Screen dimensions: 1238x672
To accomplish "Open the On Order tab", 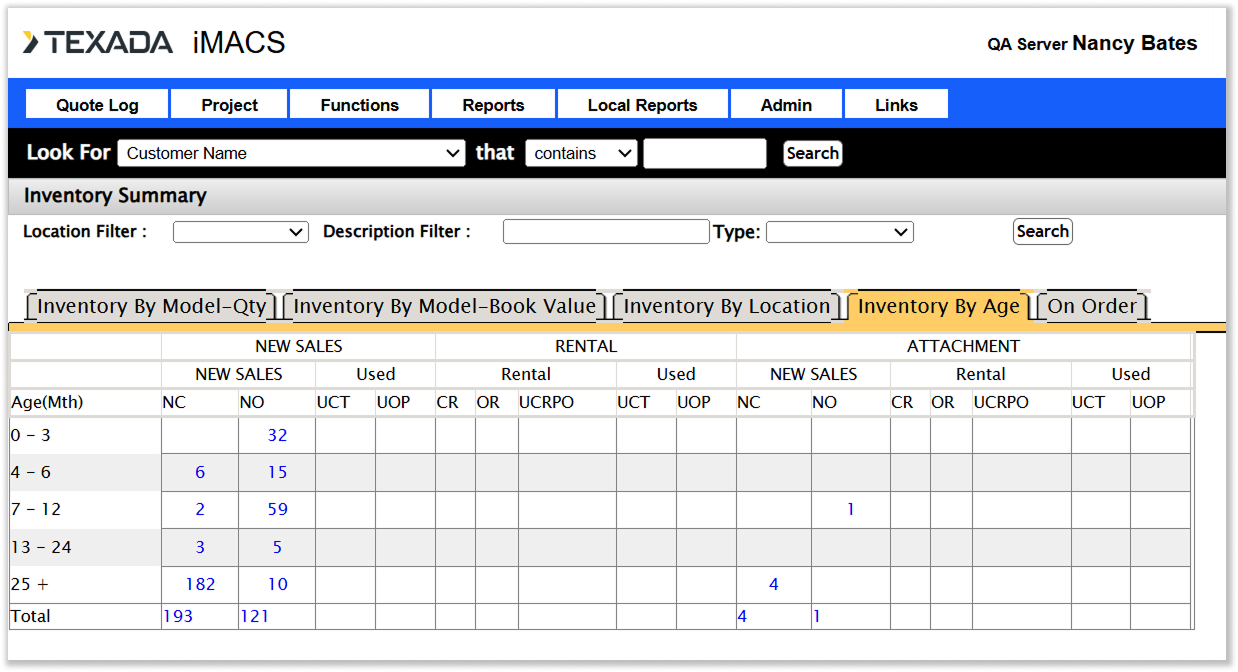I will click(x=1092, y=307).
